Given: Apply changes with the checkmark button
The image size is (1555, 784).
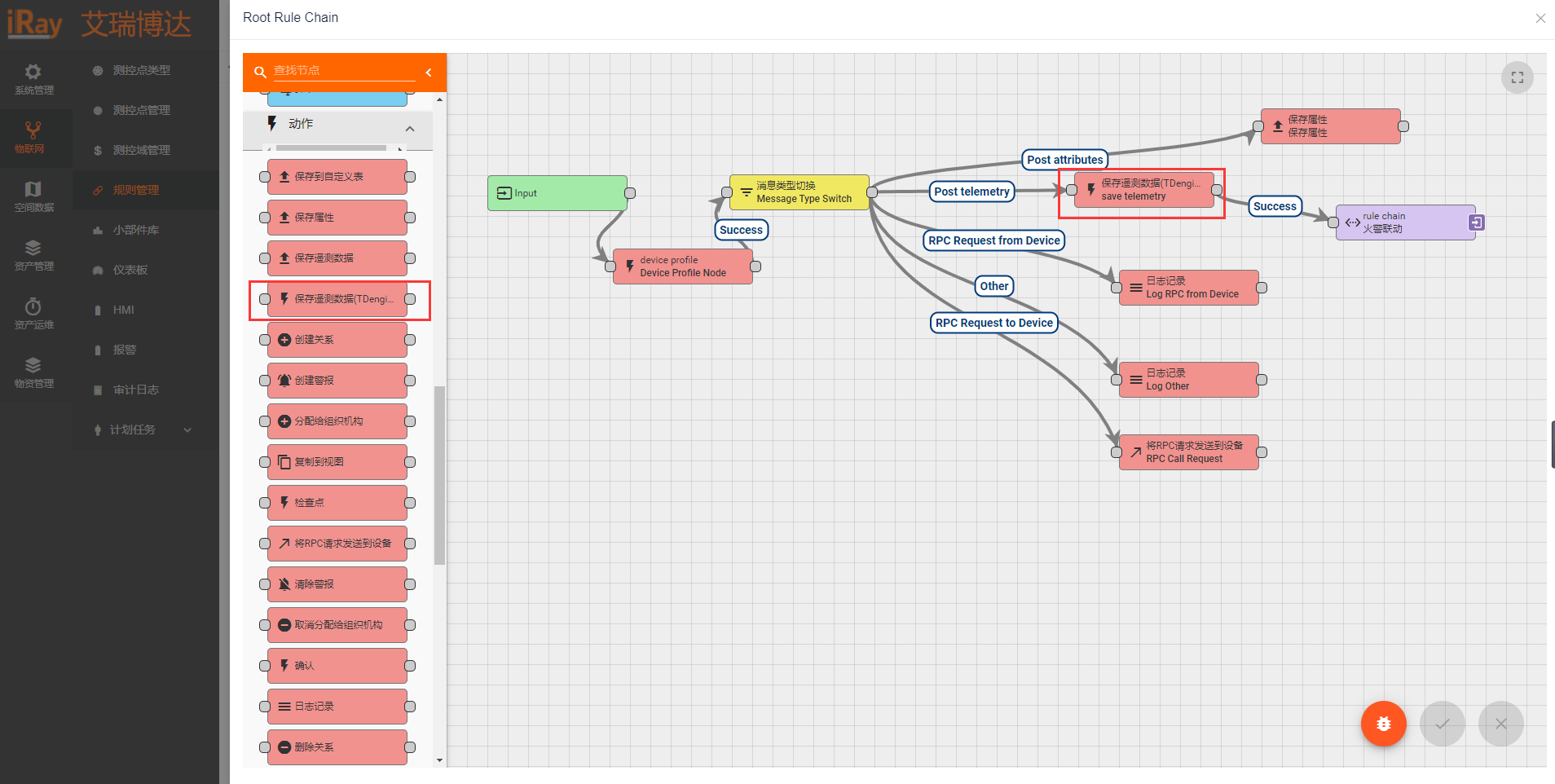Looking at the screenshot, I should 1442,723.
